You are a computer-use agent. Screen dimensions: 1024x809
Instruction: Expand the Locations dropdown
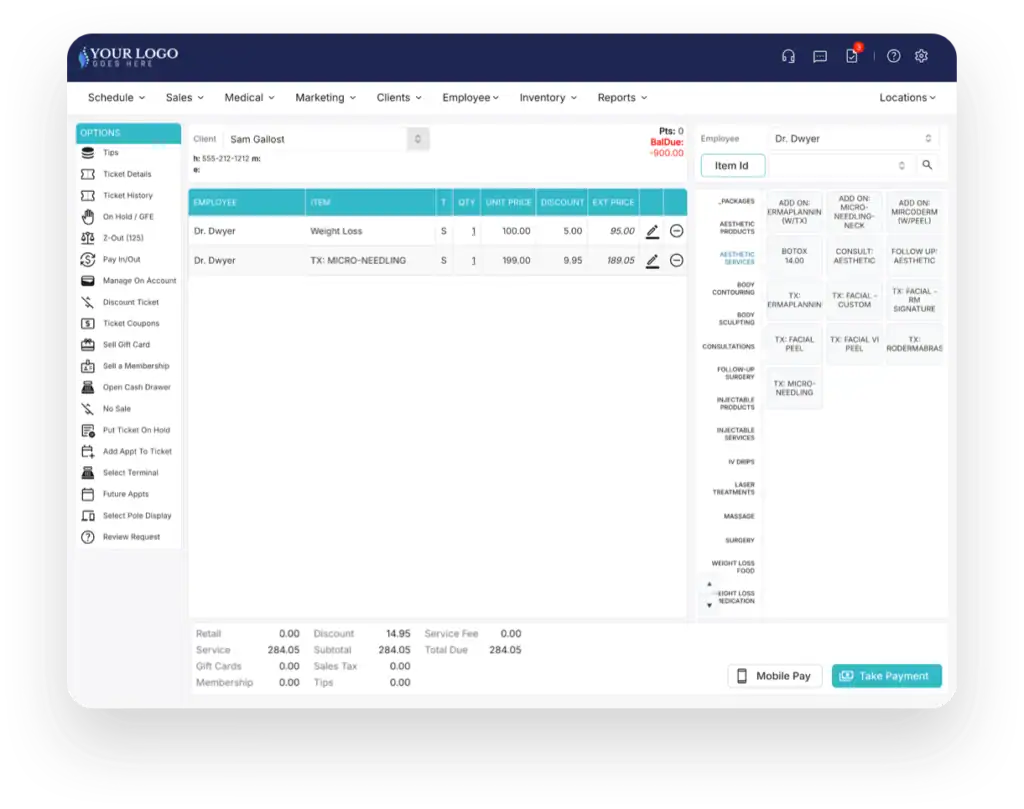[x=907, y=98]
